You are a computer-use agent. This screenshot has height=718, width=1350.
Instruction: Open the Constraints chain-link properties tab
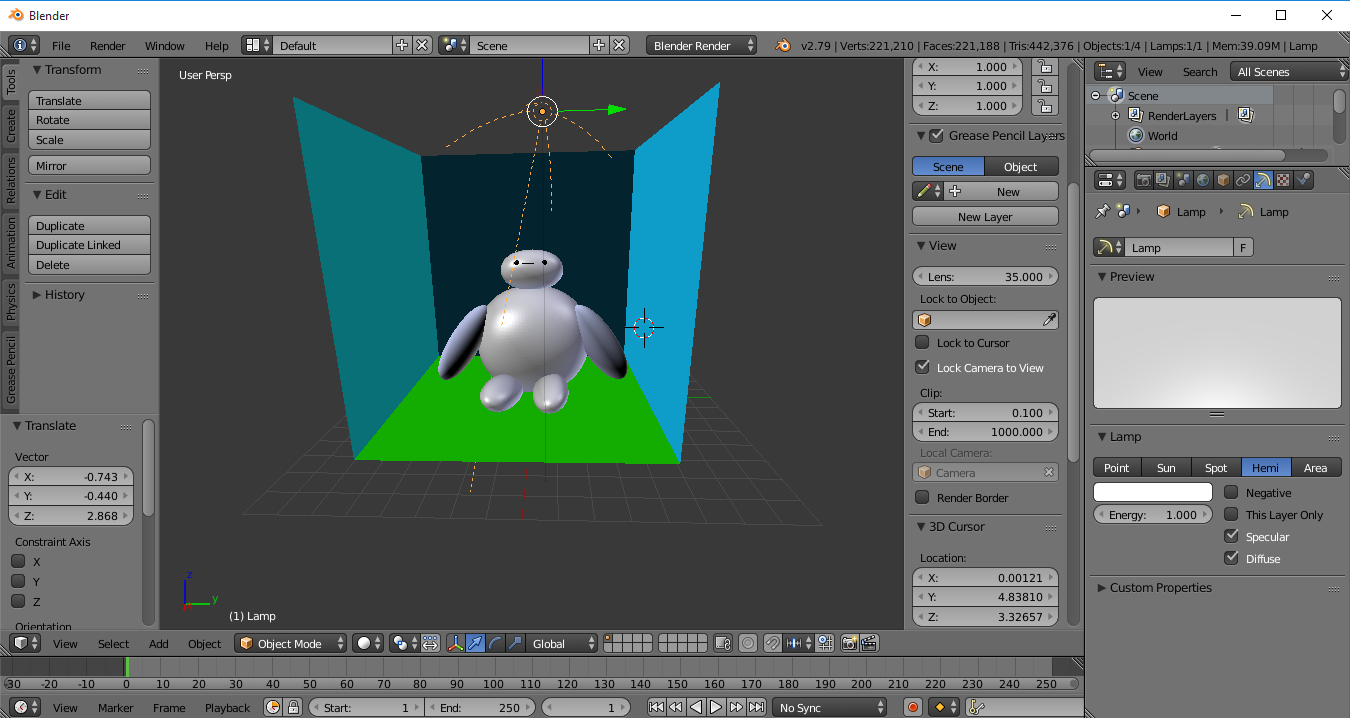tap(1243, 180)
